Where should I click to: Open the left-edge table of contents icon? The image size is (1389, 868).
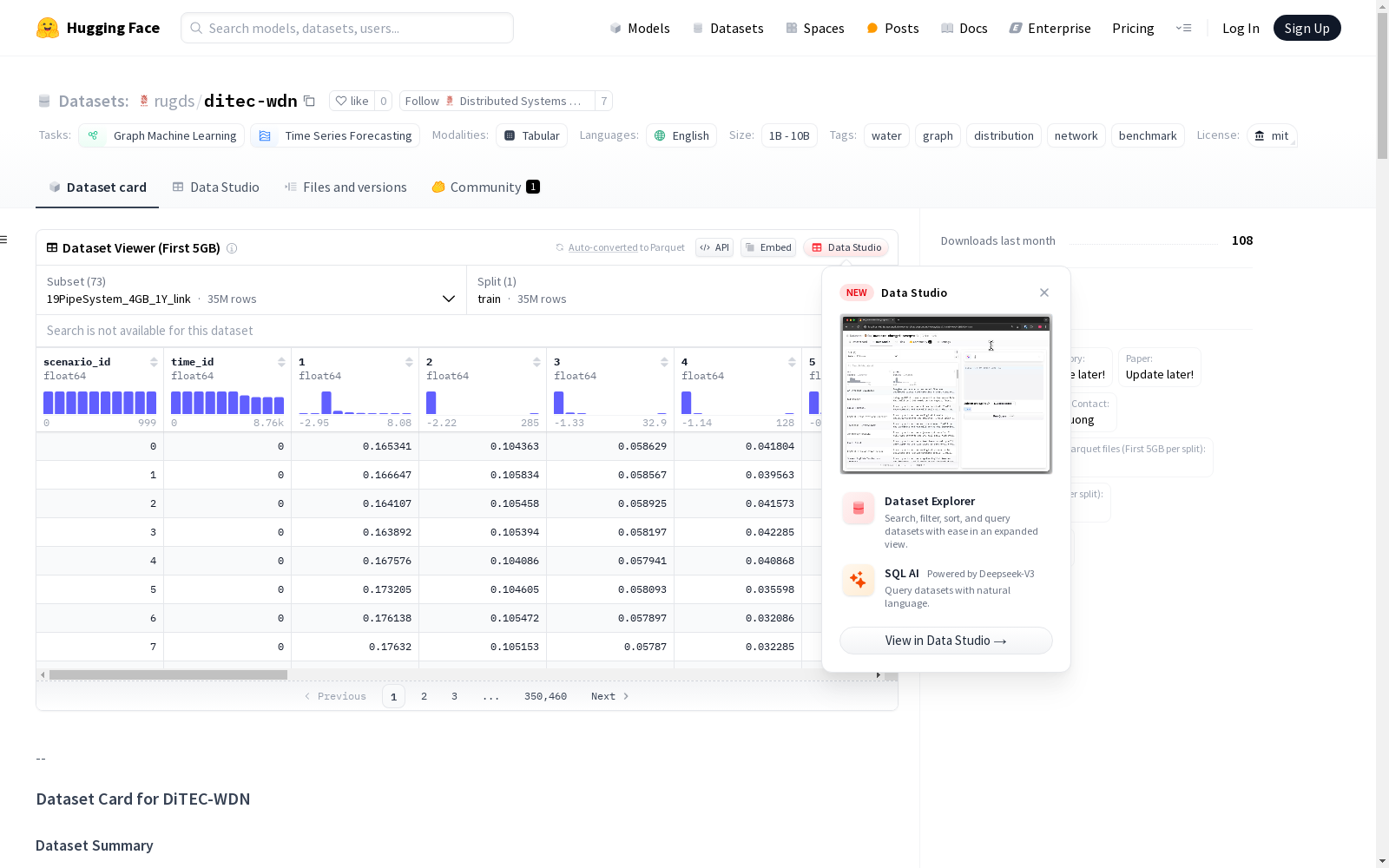pyautogui.click(x=4, y=240)
